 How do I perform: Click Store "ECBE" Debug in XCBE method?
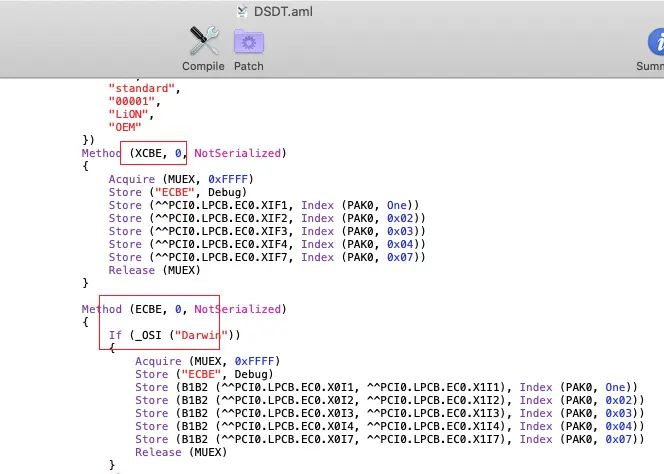[177, 192]
